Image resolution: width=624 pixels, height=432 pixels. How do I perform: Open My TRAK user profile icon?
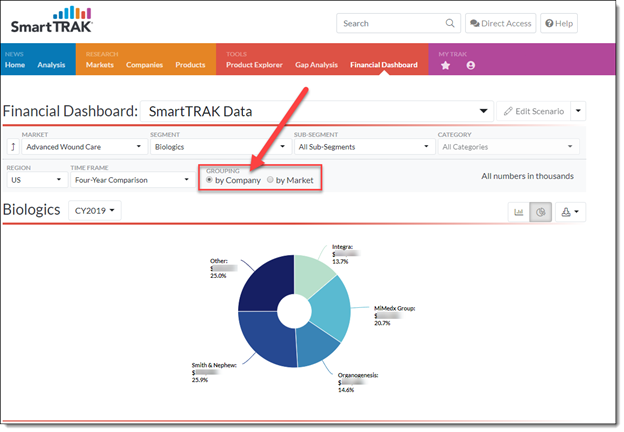[470, 65]
